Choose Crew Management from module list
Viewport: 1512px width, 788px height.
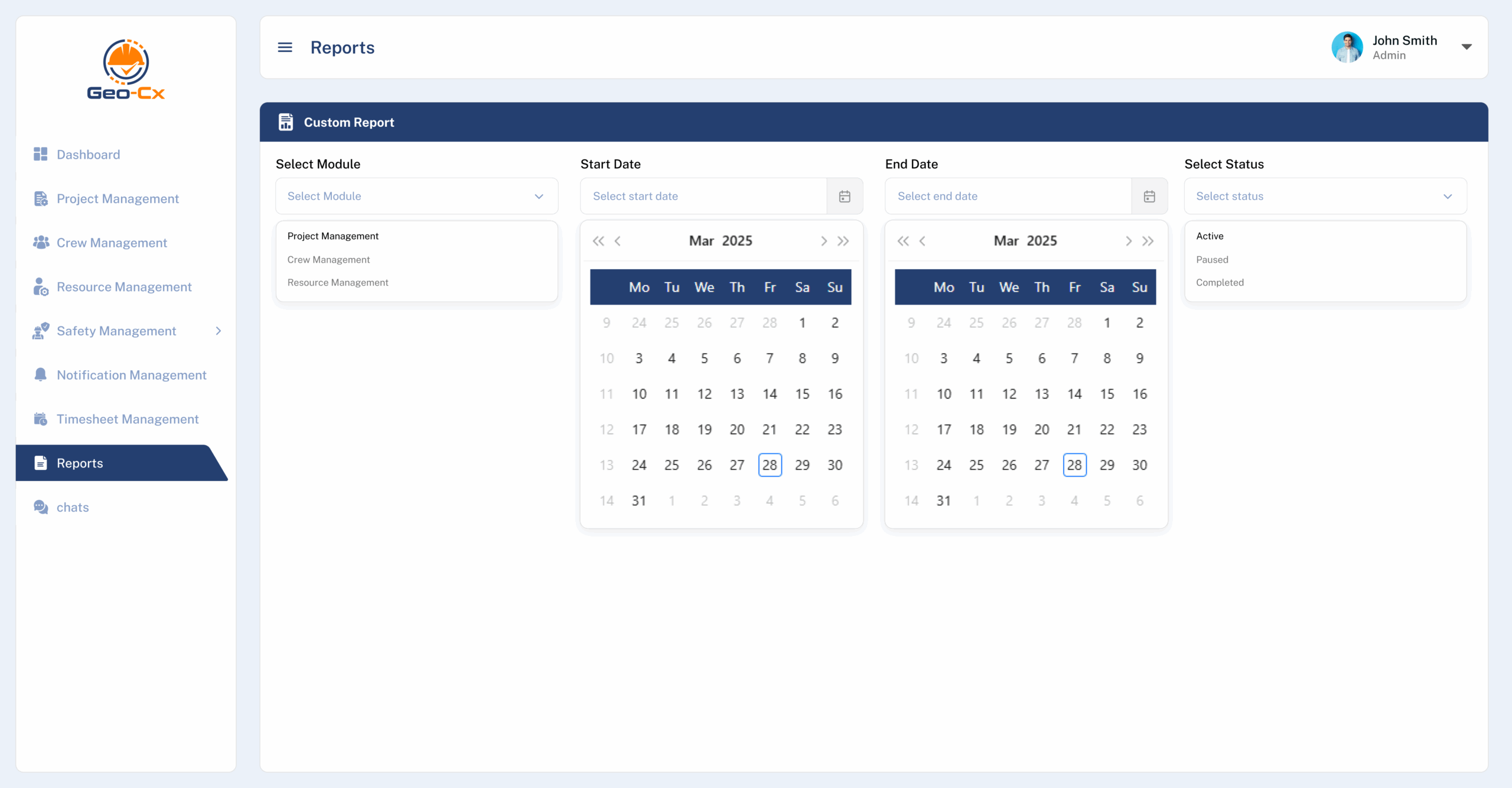pos(328,260)
